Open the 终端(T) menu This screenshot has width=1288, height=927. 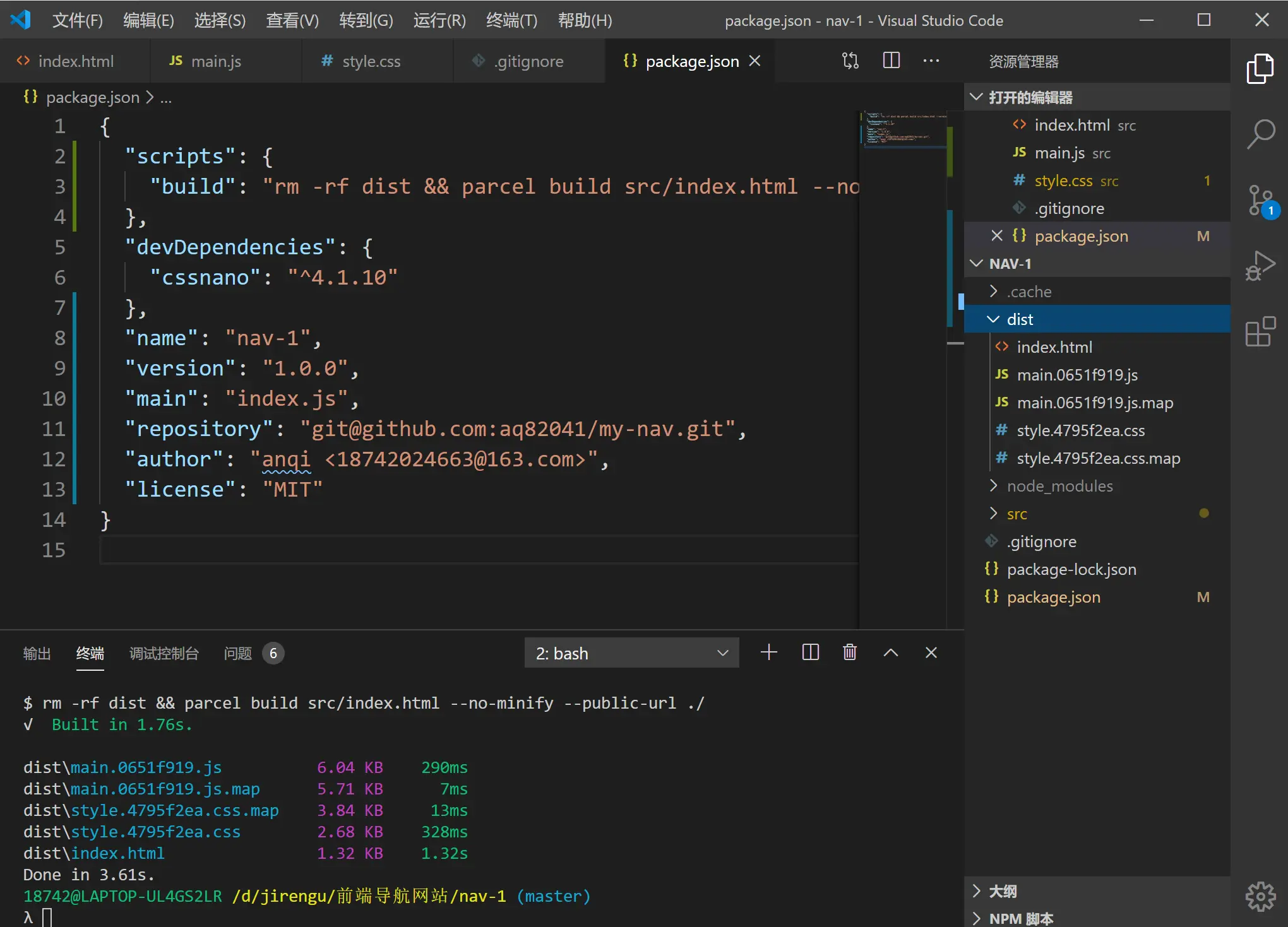tap(511, 20)
